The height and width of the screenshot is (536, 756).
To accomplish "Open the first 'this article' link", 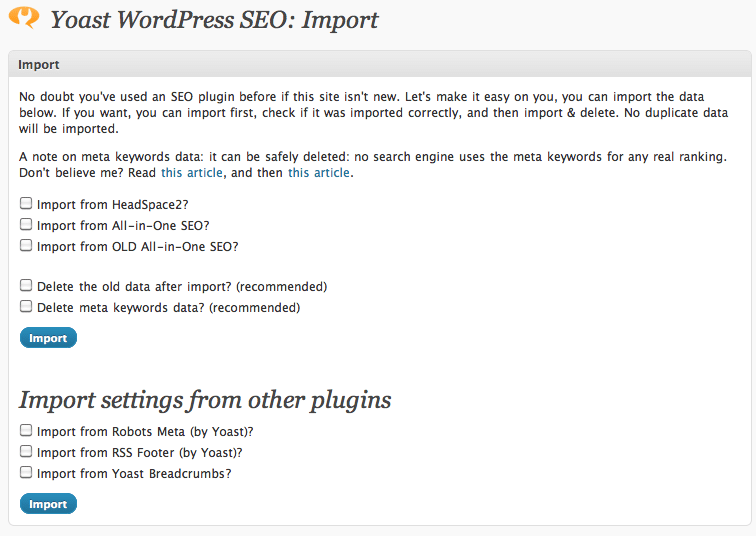I will pos(192,173).
